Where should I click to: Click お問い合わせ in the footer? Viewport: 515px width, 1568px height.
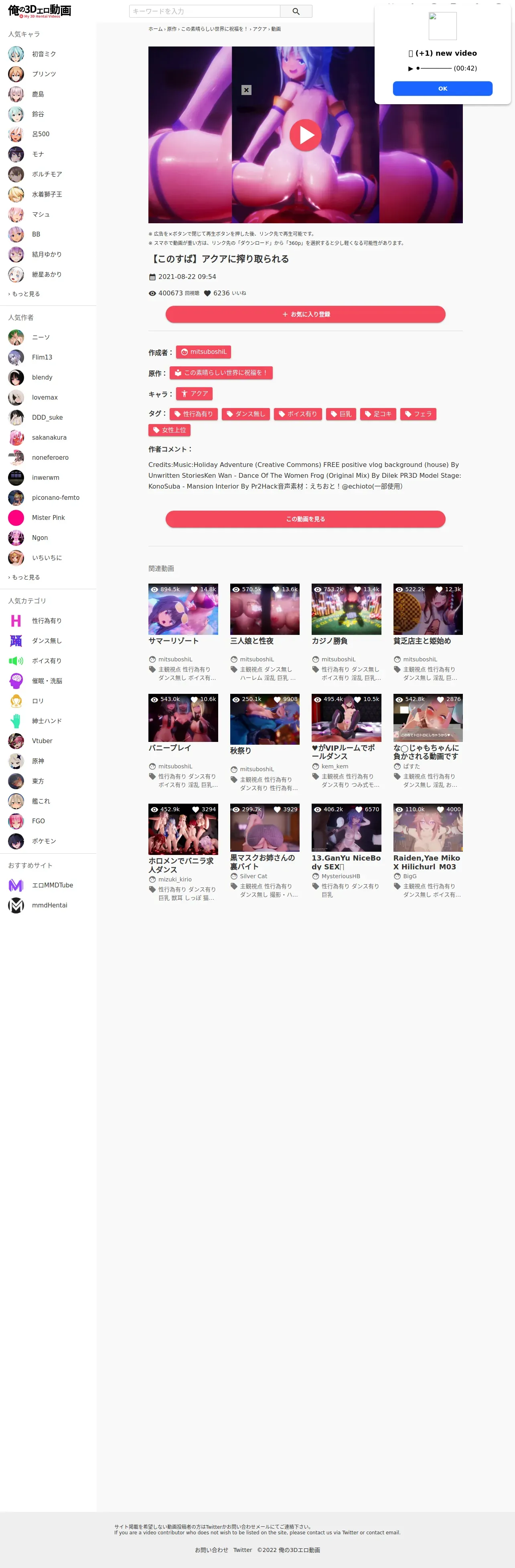[211, 1550]
